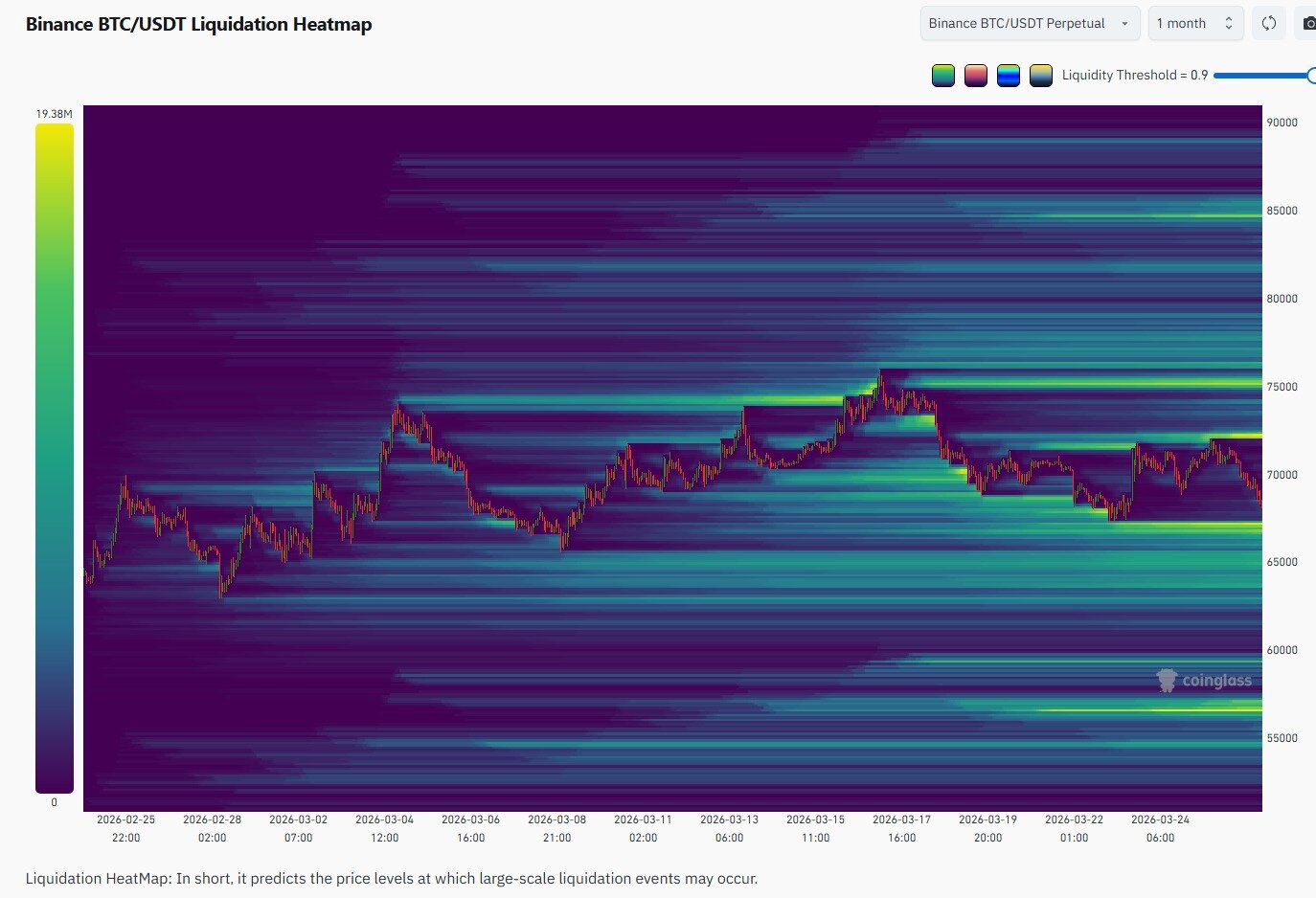The image size is (1316, 898).
Task: Select the blue-cyan color scheme swatch
Action: click(x=1009, y=76)
